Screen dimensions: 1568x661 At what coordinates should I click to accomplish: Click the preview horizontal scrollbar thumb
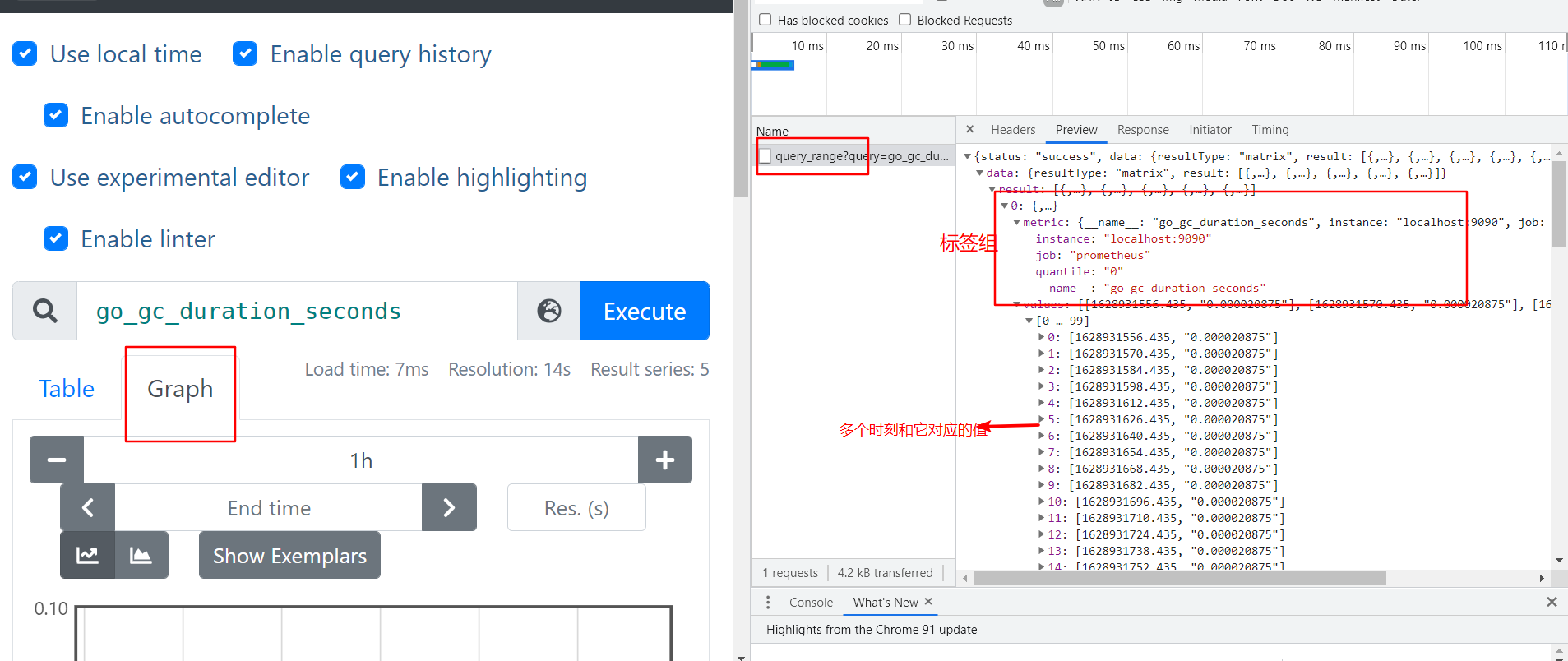coord(1180,578)
